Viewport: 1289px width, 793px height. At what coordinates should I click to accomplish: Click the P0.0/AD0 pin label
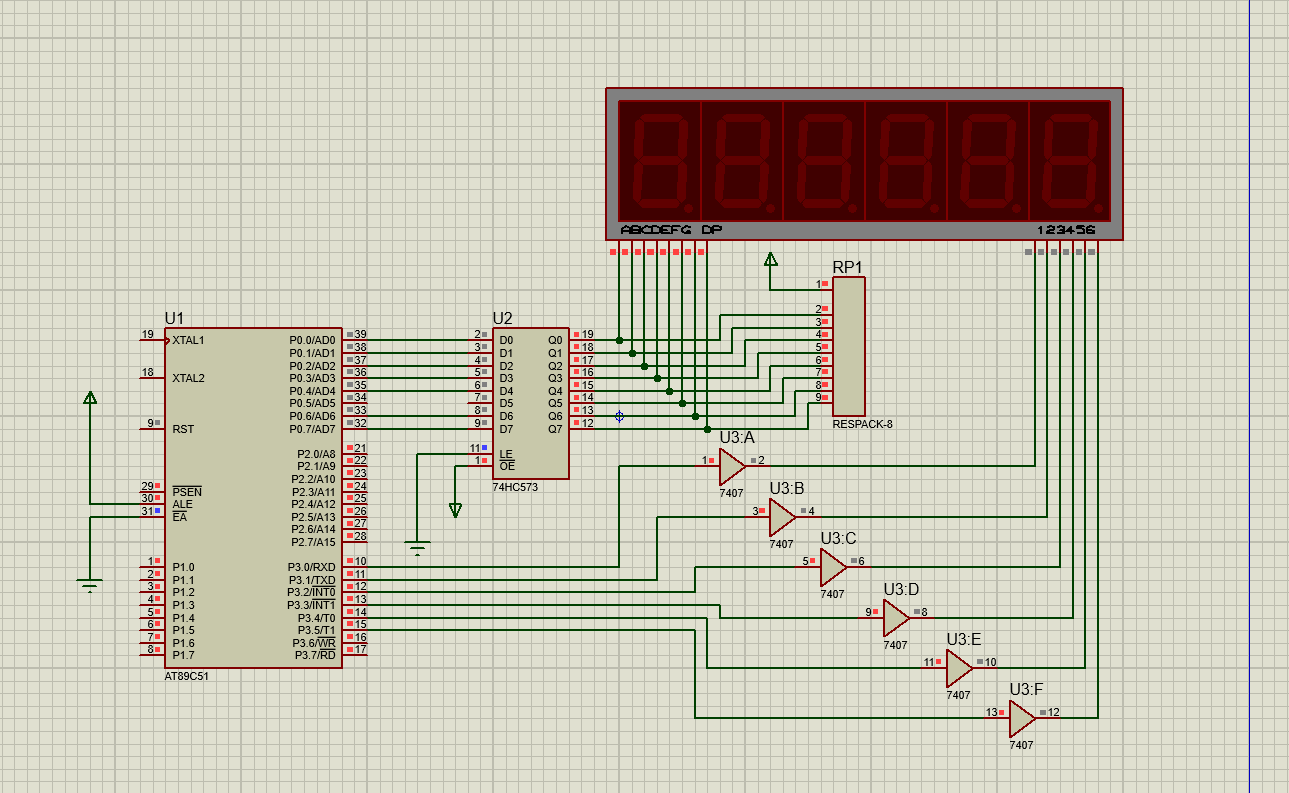[312, 340]
